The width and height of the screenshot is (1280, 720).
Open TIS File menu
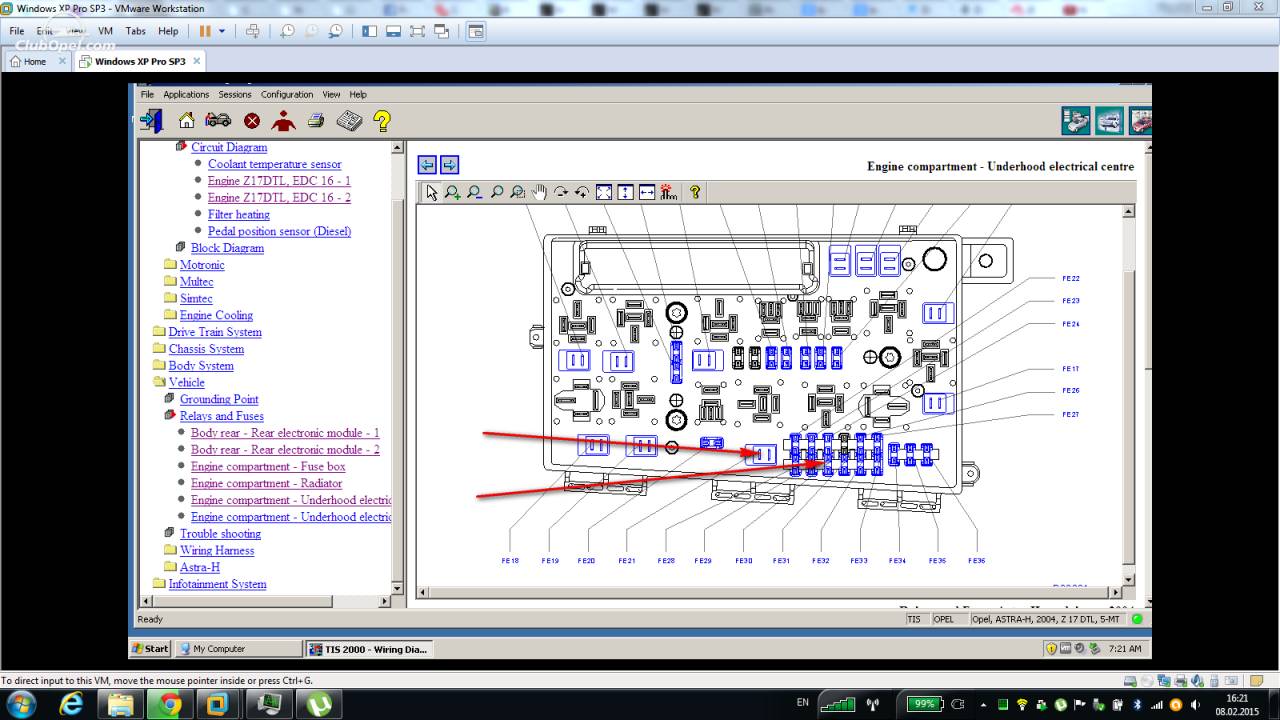coord(147,95)
